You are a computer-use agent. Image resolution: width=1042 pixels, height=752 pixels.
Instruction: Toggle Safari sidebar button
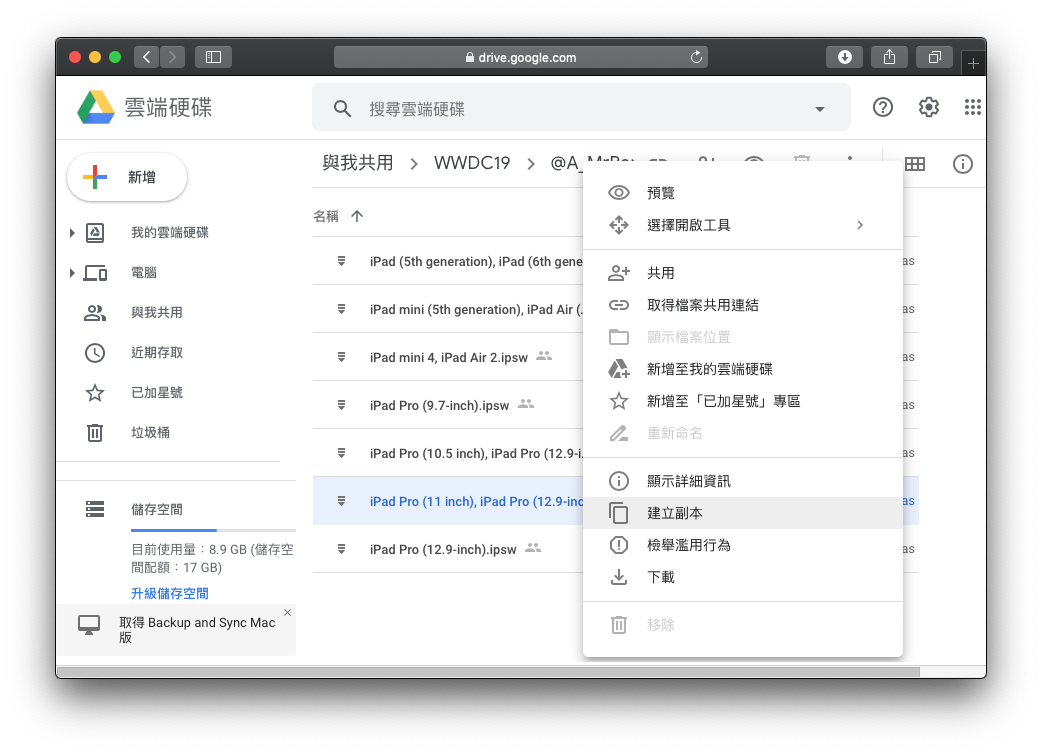point(213,57)
